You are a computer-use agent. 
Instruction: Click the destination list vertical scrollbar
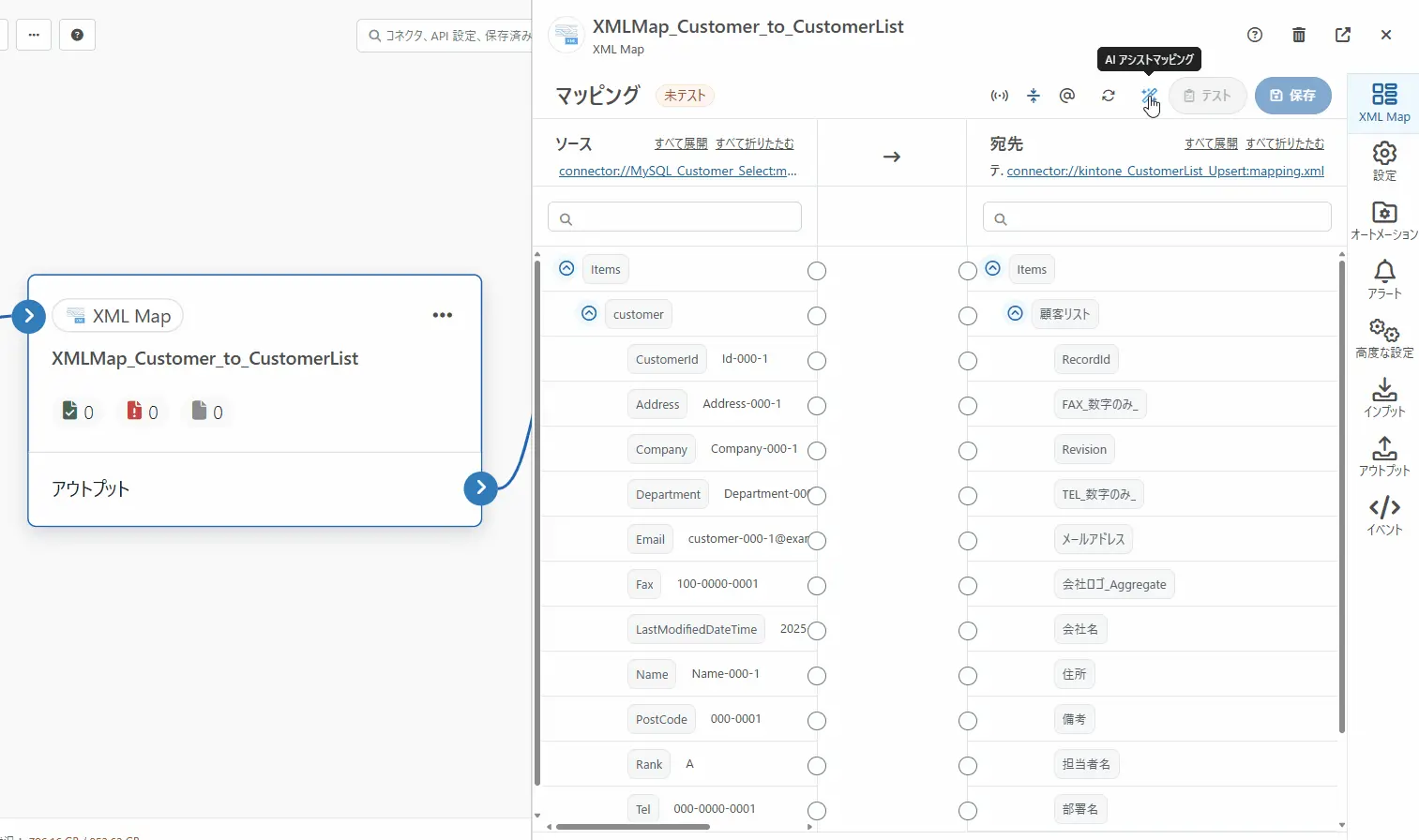click(x=1342, y=497)
